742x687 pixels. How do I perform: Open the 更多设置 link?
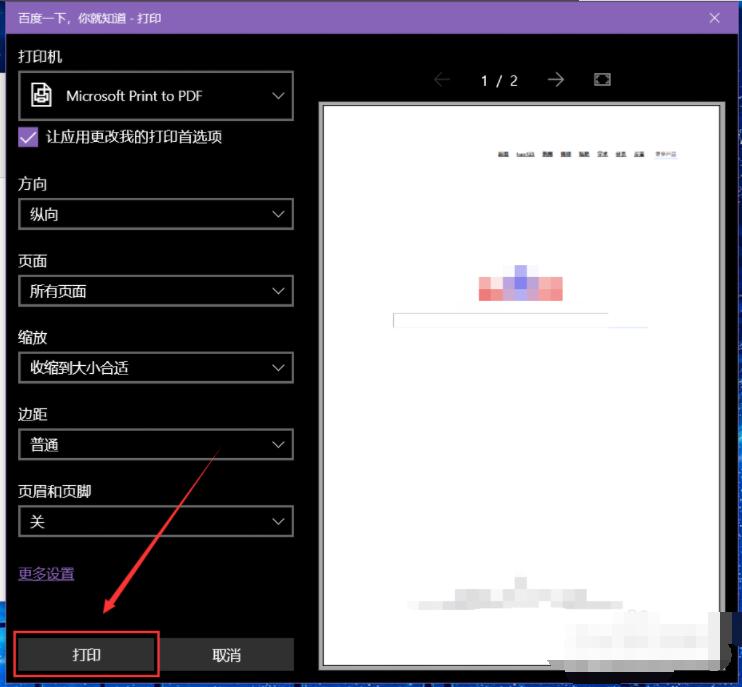(46, 574)
